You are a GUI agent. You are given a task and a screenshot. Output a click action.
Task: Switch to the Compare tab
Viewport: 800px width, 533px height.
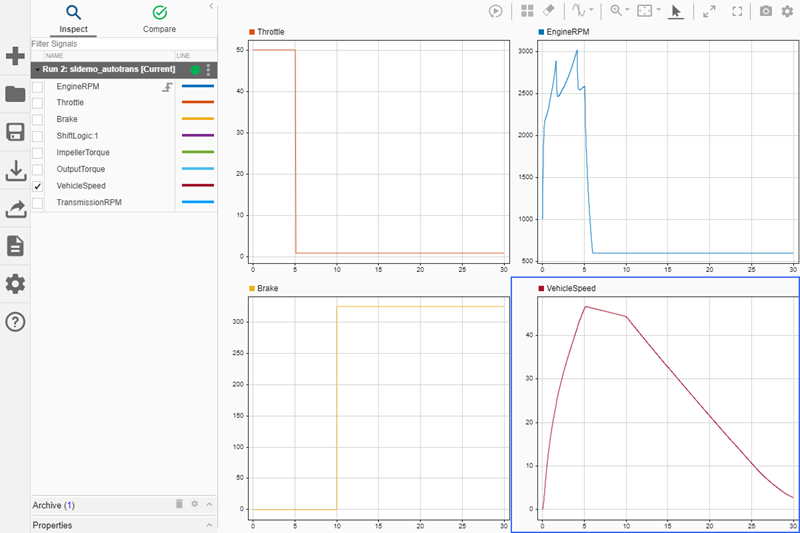point(159,18)
